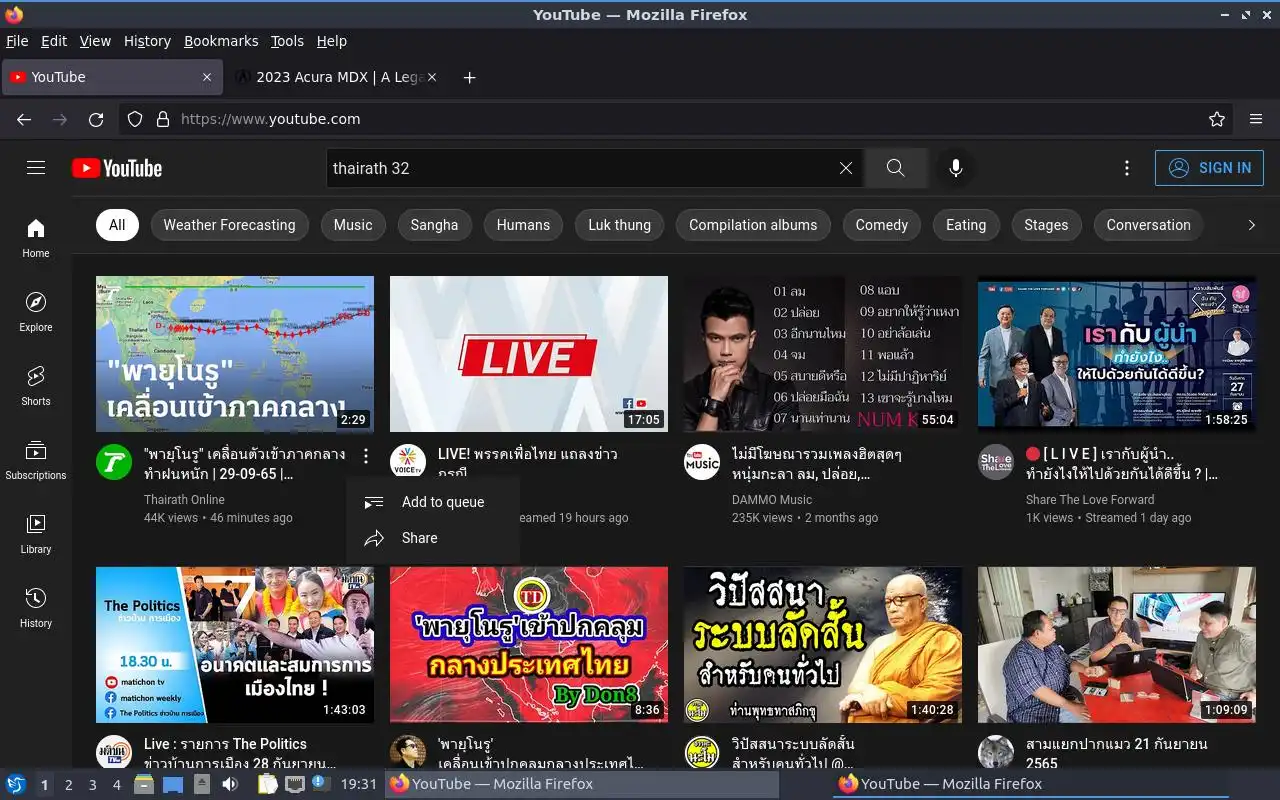
Task: Select the Sangha filter chip
Action: (x=434, y=225)
